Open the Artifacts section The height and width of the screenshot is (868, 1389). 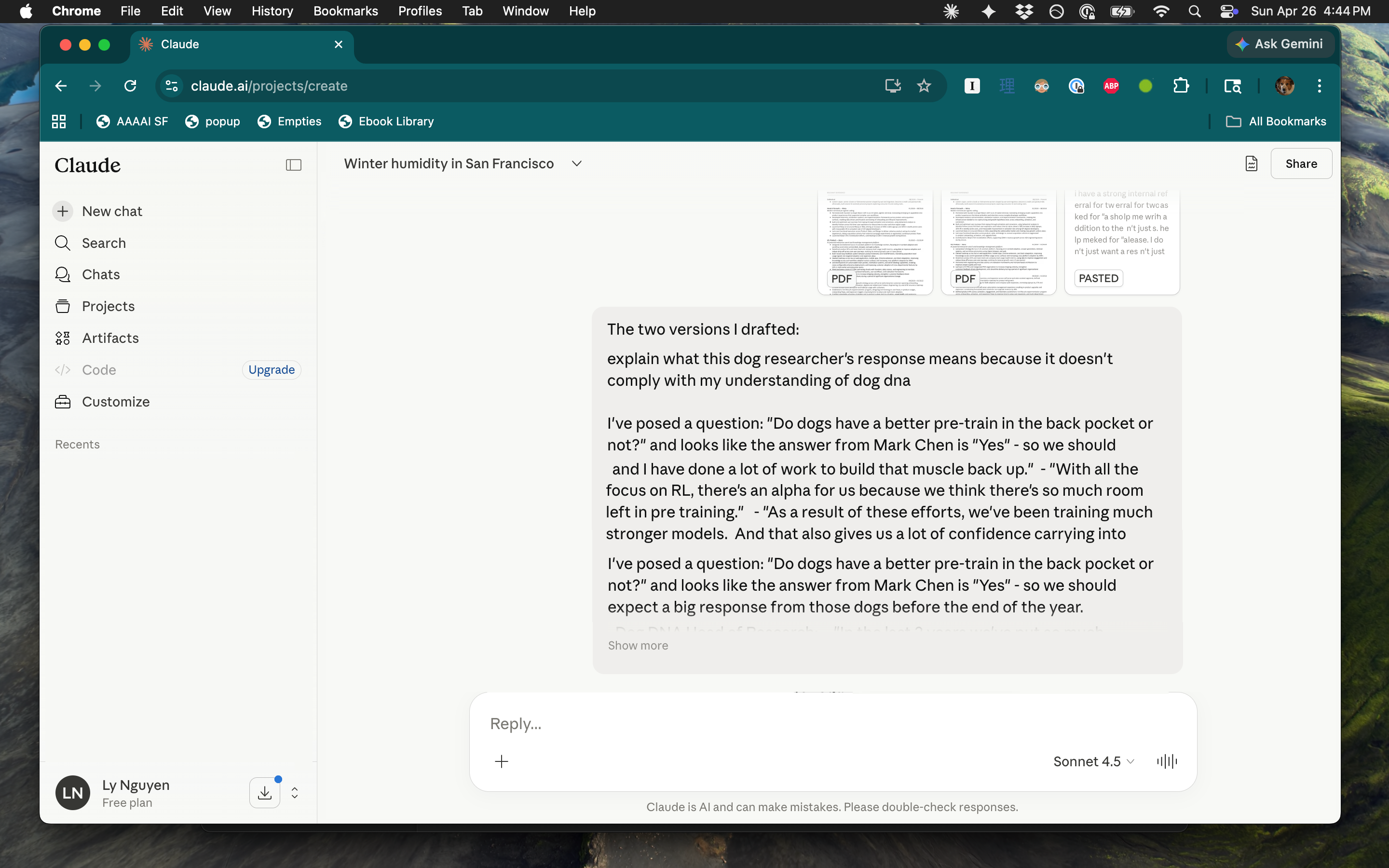tap(110, 338)
